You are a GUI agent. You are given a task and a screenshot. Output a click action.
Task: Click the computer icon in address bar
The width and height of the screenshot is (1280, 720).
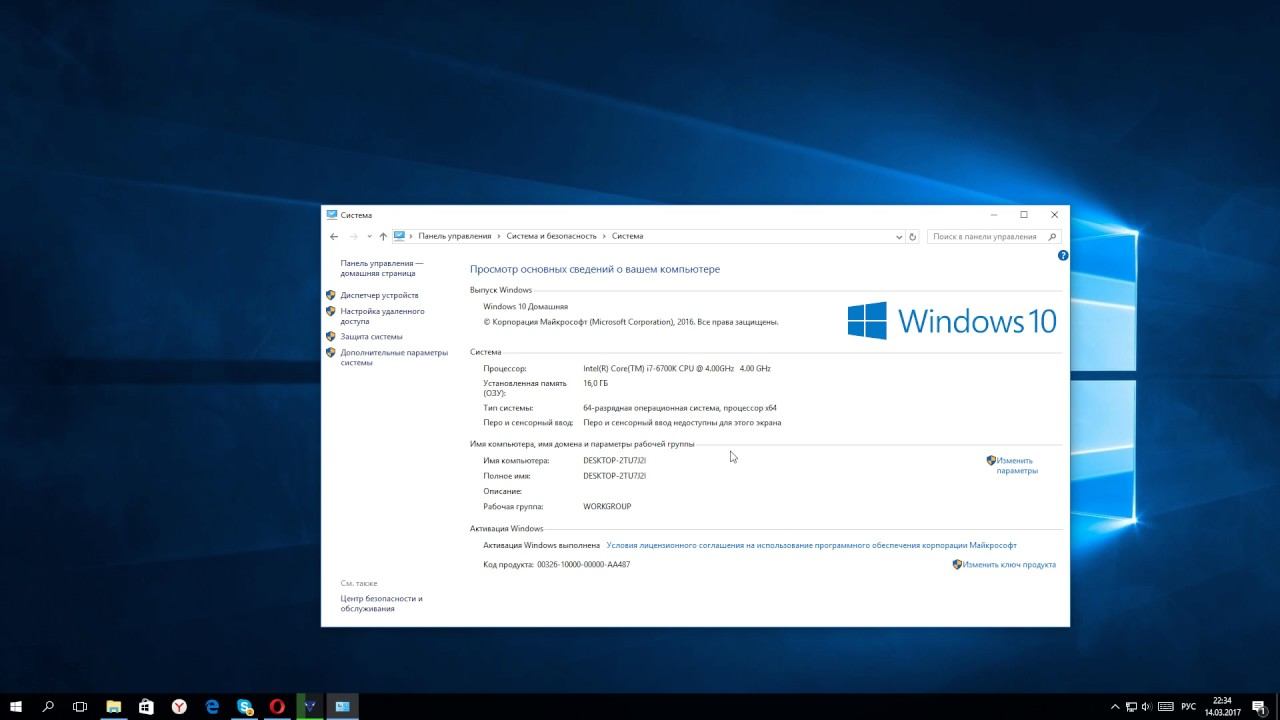(x=399, y=236)
